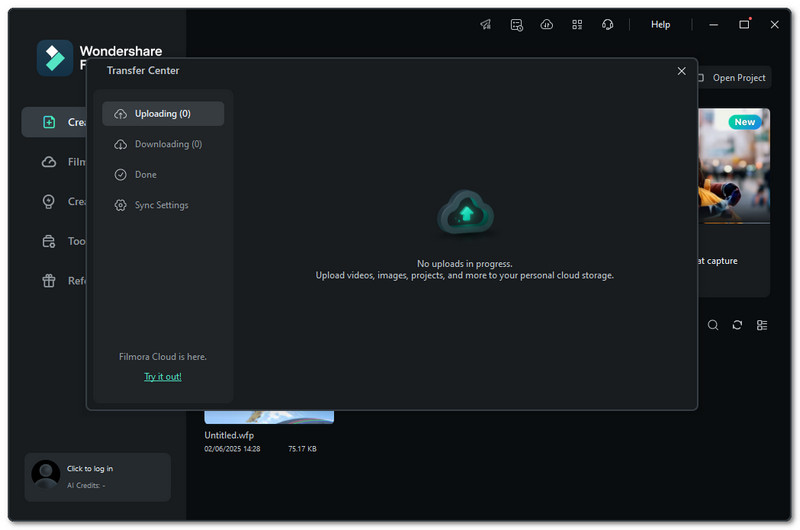Open the Untitled.wfp project thumbnail
Viewport: 800px width, 530px height.
coord(269,417)
